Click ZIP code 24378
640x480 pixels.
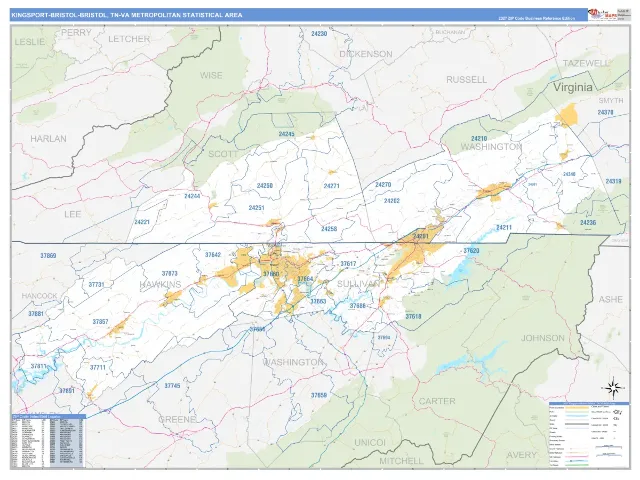[605, 112]
